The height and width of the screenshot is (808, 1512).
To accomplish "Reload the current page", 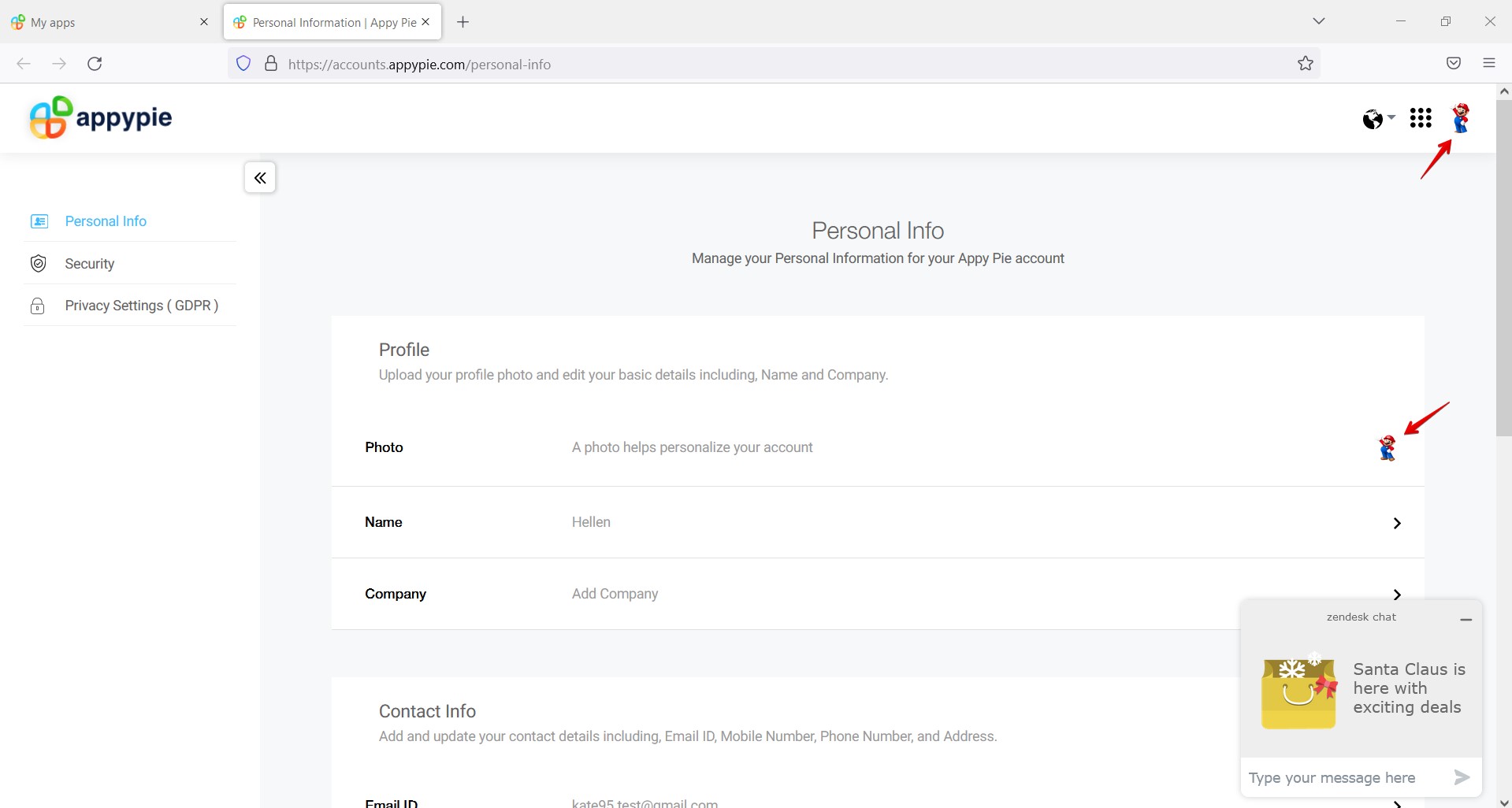I will coord(95,64).
